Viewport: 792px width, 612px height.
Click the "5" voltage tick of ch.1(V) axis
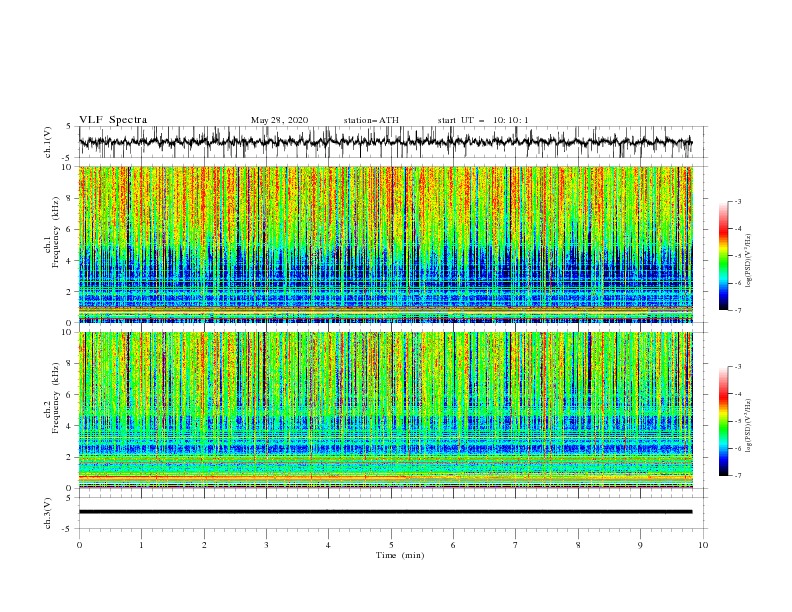click(x=69, y=127)
